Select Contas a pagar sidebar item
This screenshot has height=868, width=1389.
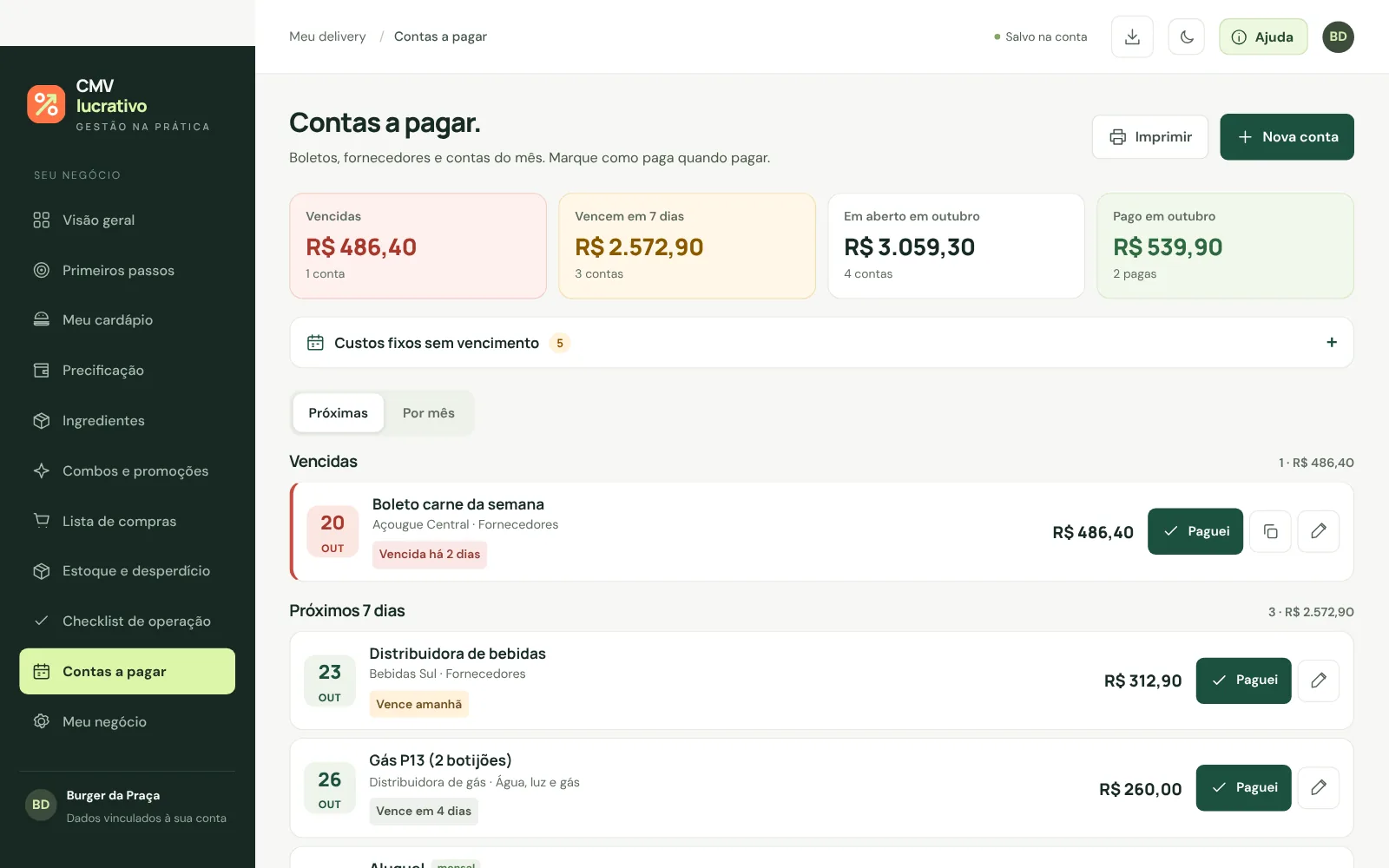click(x=127, y=671)
